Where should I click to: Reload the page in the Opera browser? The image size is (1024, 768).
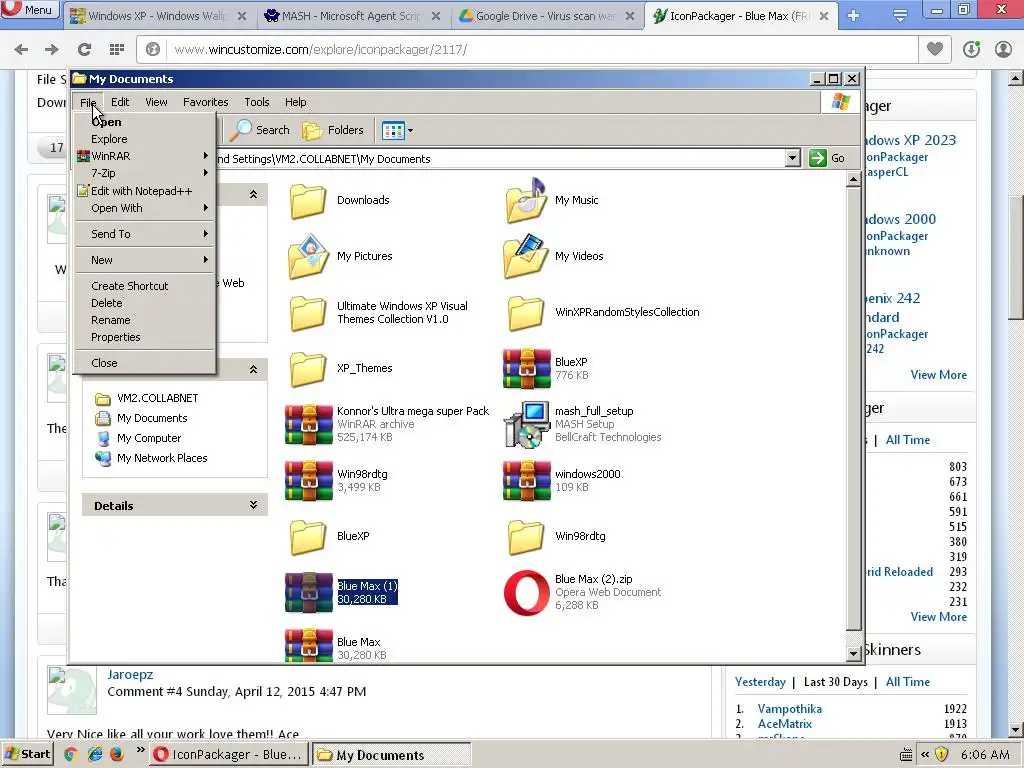(84, 49)
